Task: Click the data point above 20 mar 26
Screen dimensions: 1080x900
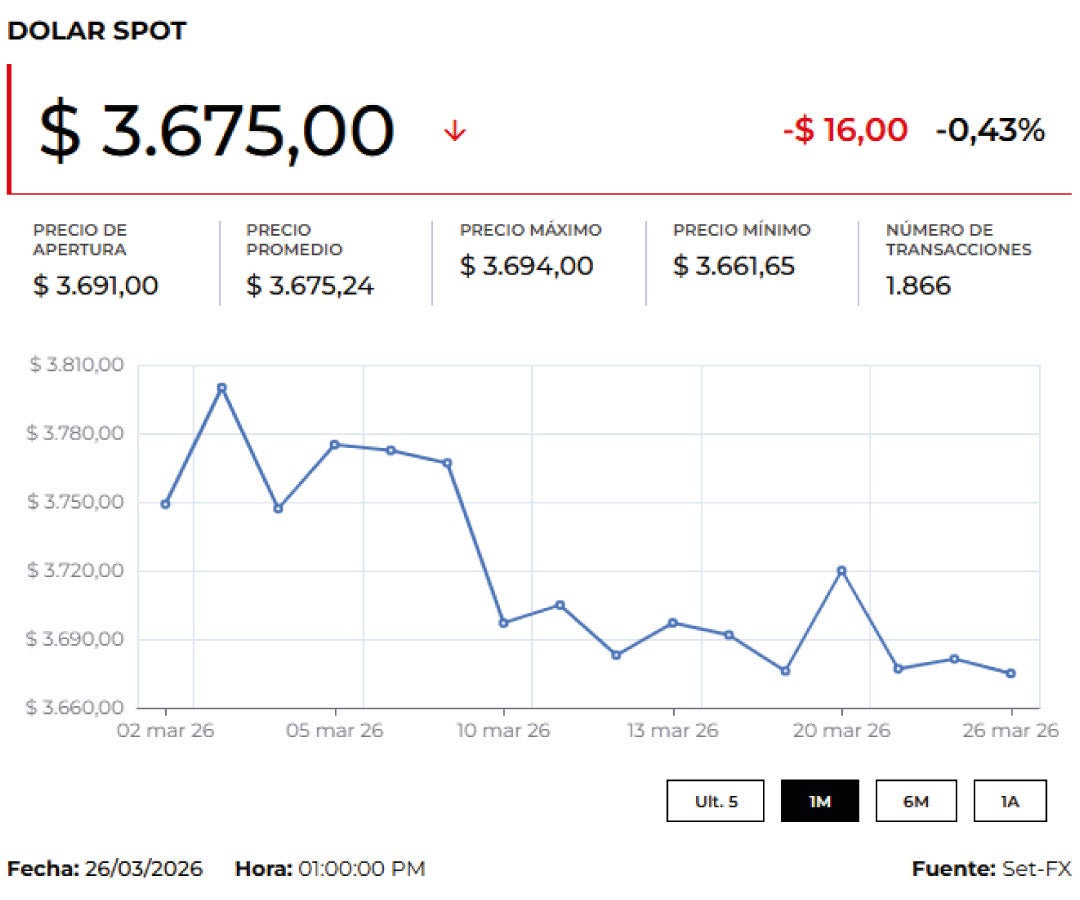Action: coord(841,571)
